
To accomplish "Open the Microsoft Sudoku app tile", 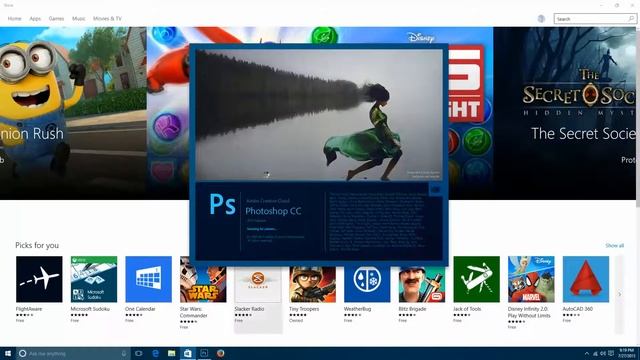I will [94, 279].
